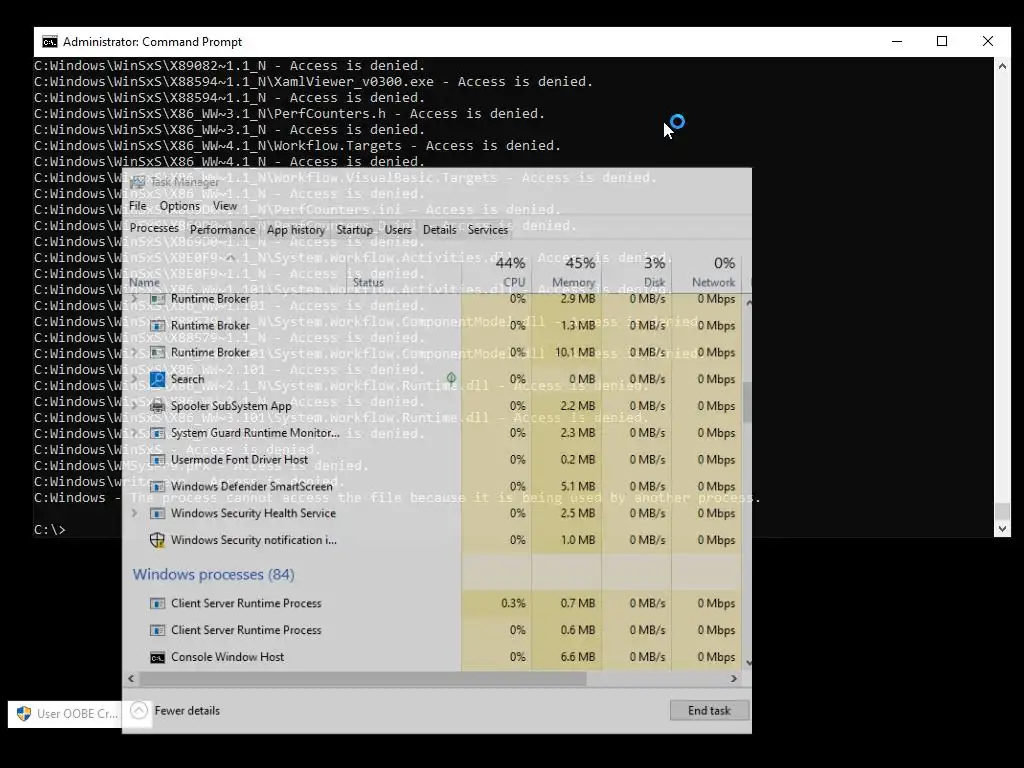Click the sort arrow above the Name column
The width and height of the screenshot is (1024, 768).
coord(230,258)
